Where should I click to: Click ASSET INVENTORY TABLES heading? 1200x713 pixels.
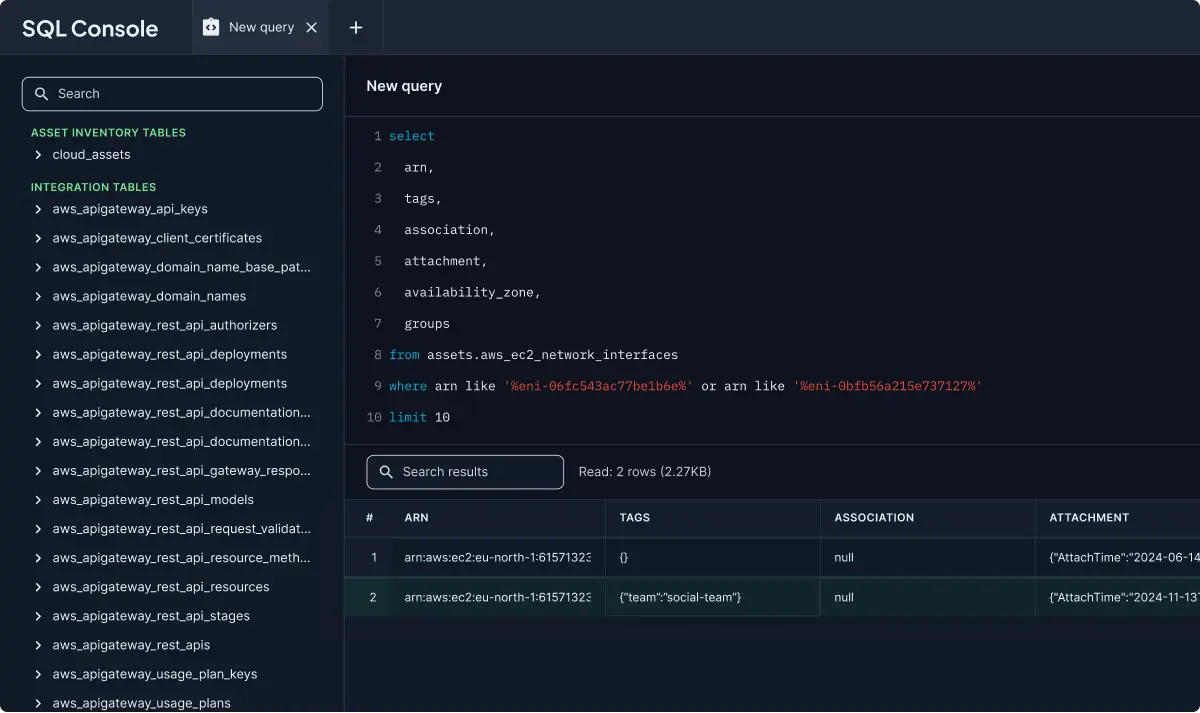coord(108,133)
